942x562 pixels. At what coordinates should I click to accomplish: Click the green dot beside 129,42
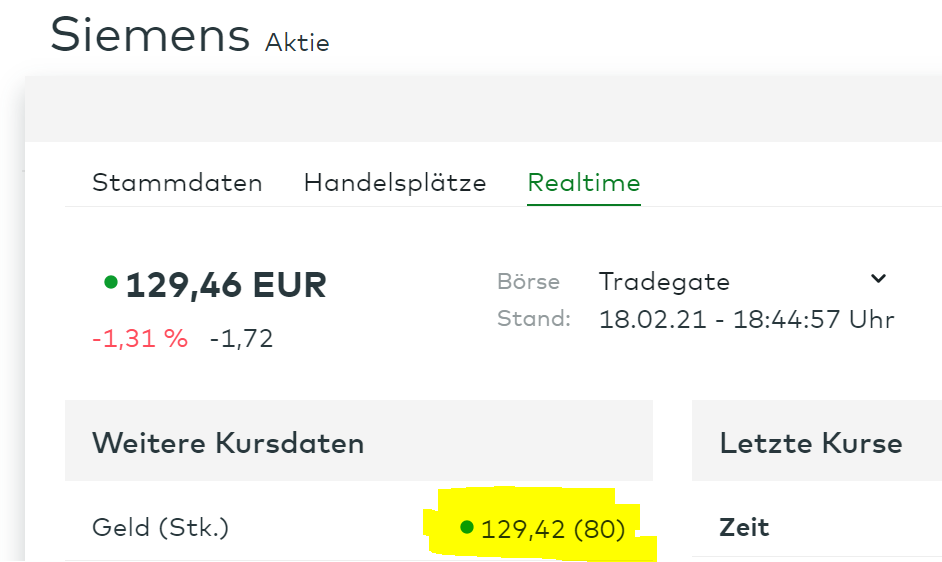[466, 526]
